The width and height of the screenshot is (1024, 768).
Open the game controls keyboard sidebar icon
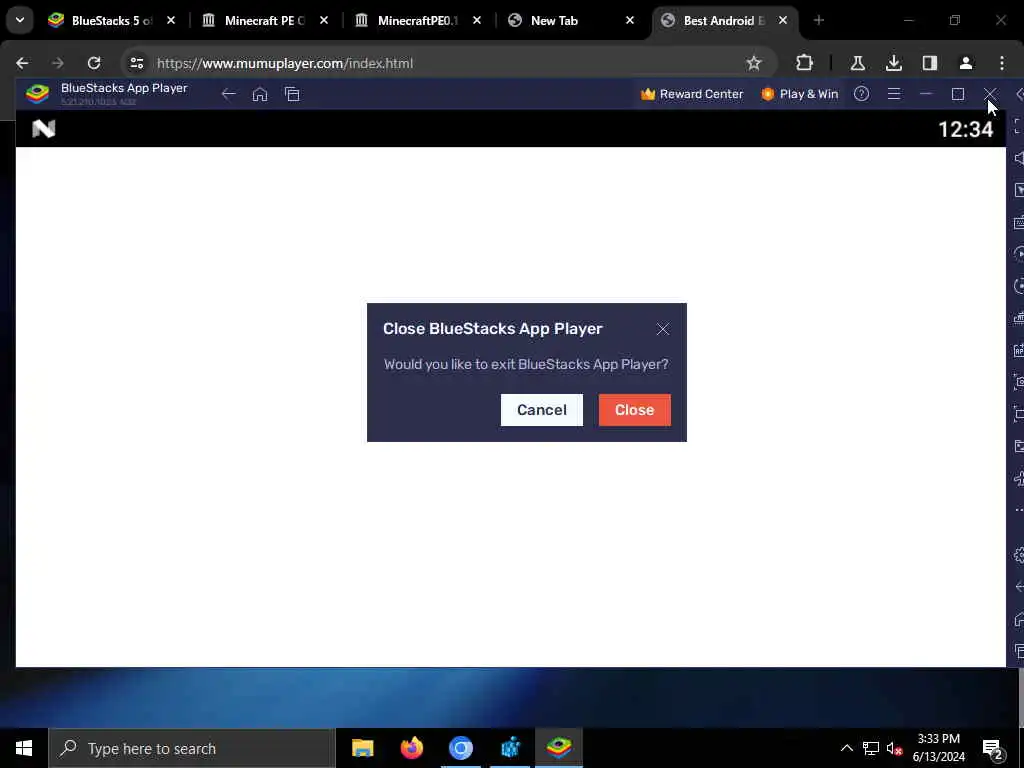(x=1018, y=222)
